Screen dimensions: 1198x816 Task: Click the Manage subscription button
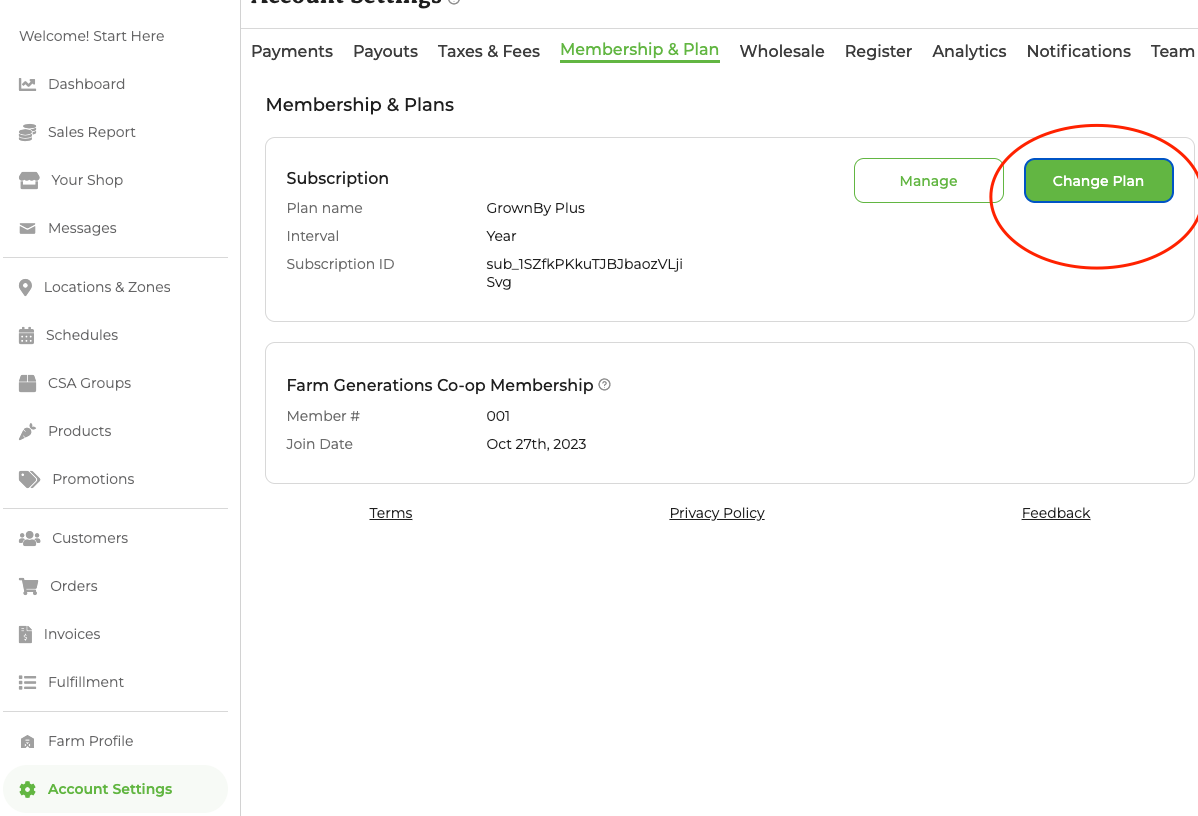click(928, 181)
